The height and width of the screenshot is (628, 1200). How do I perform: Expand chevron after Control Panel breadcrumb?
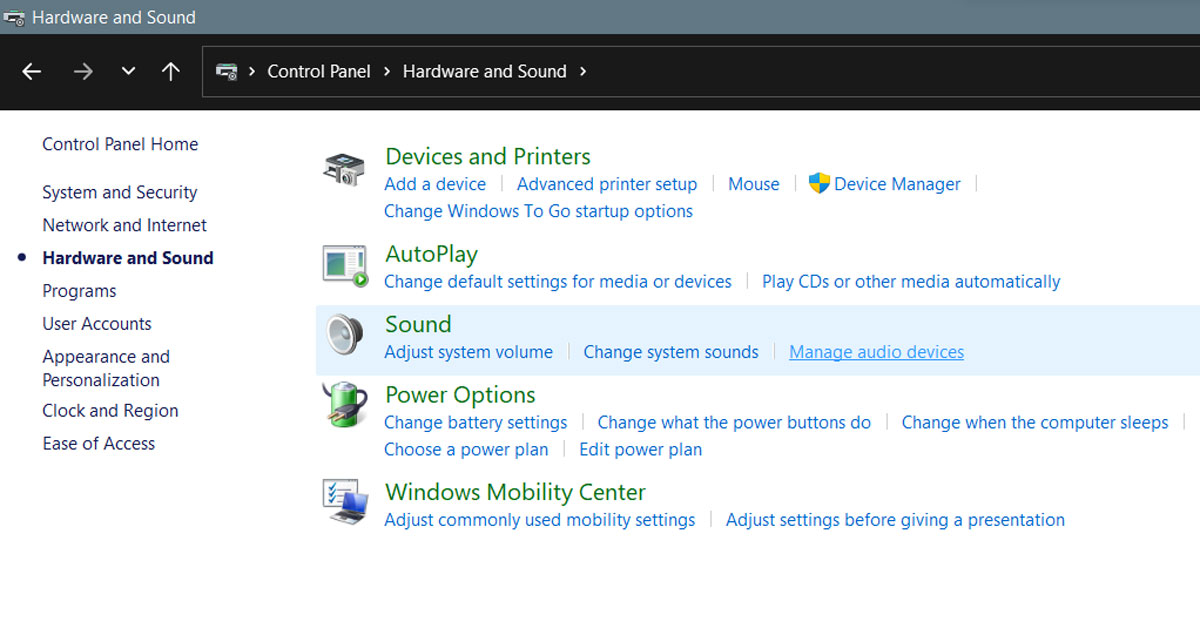(386, 72)
